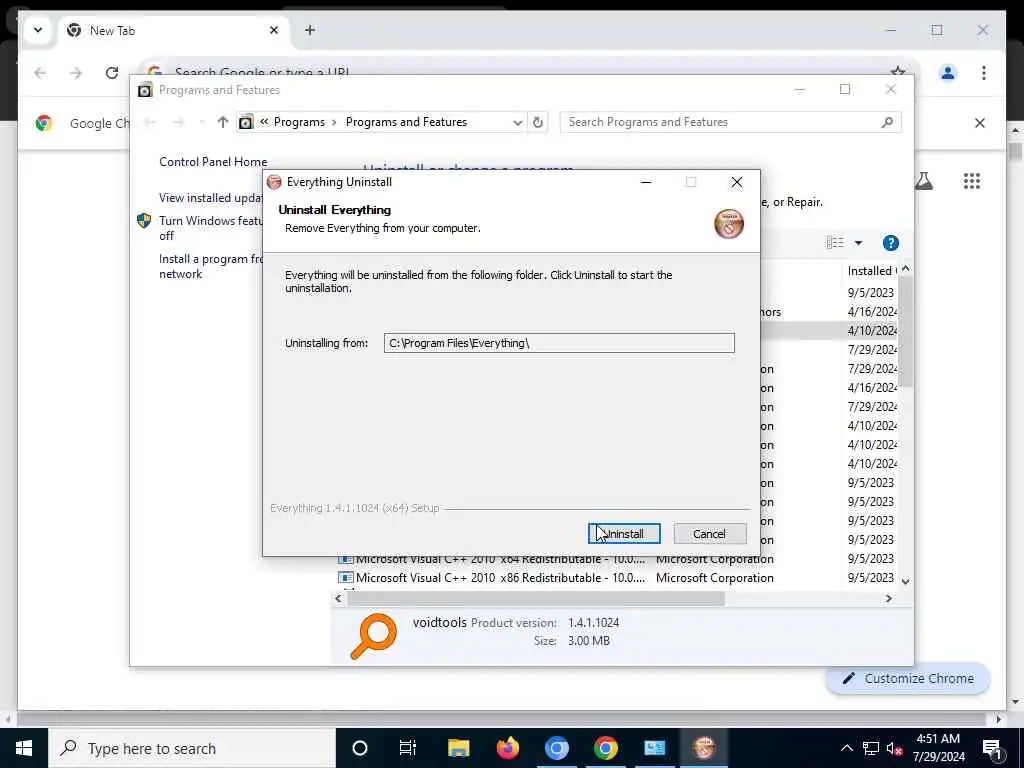Click the Windows features shield icon

tap(144, 221)
